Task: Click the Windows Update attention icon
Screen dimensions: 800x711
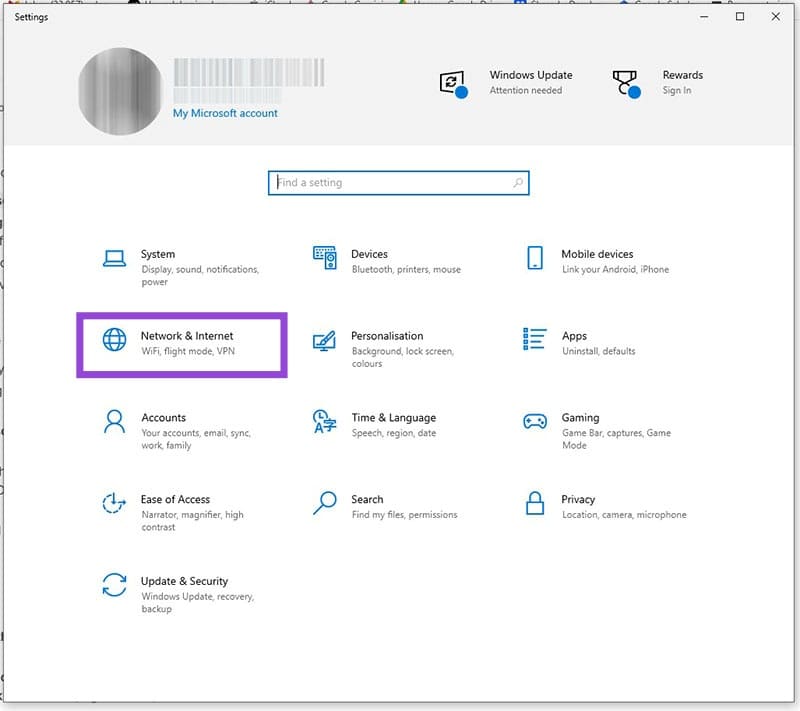Action: [x=455, y=82]
